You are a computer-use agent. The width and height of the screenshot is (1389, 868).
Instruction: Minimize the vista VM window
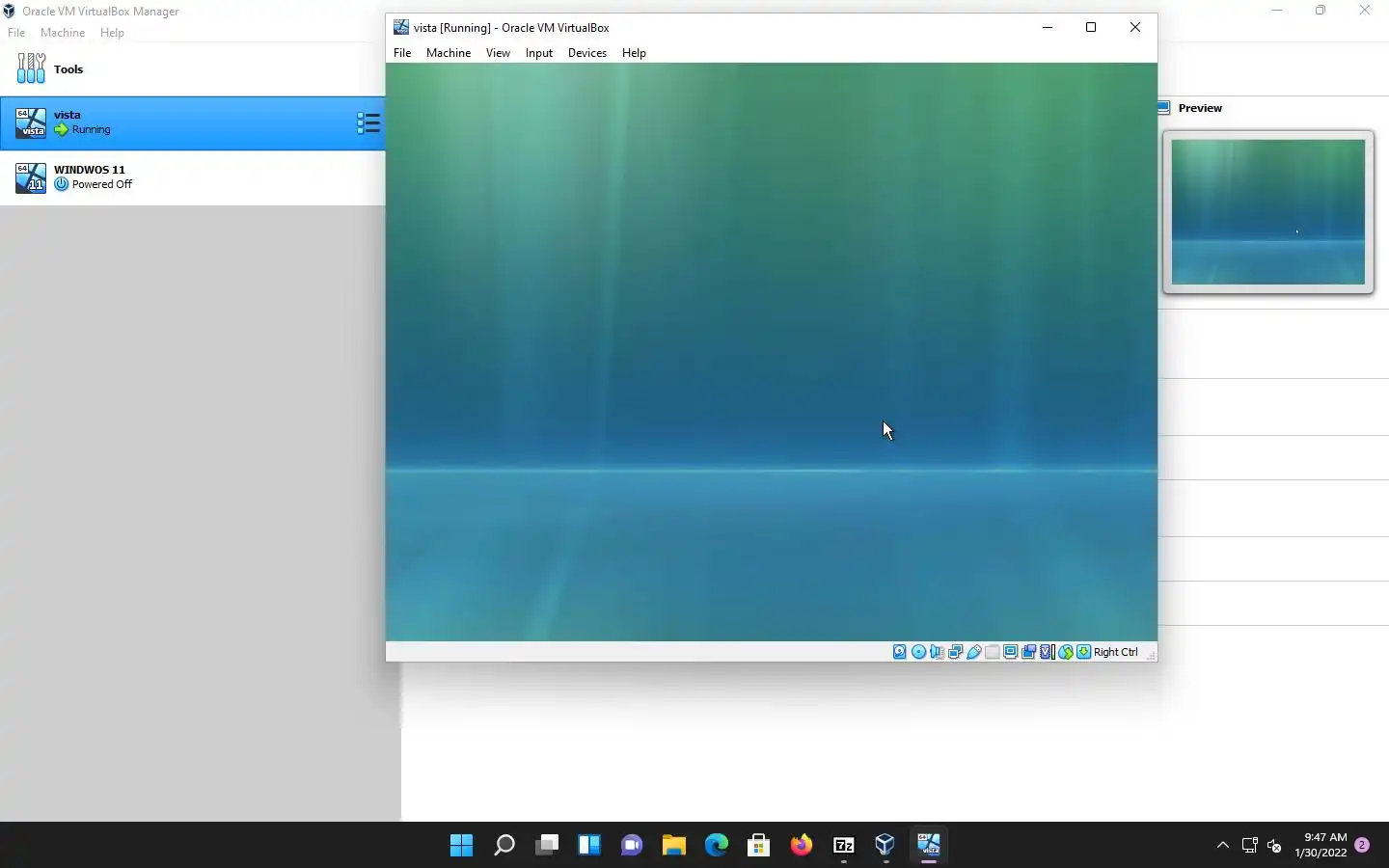(x=1047, y=27)
